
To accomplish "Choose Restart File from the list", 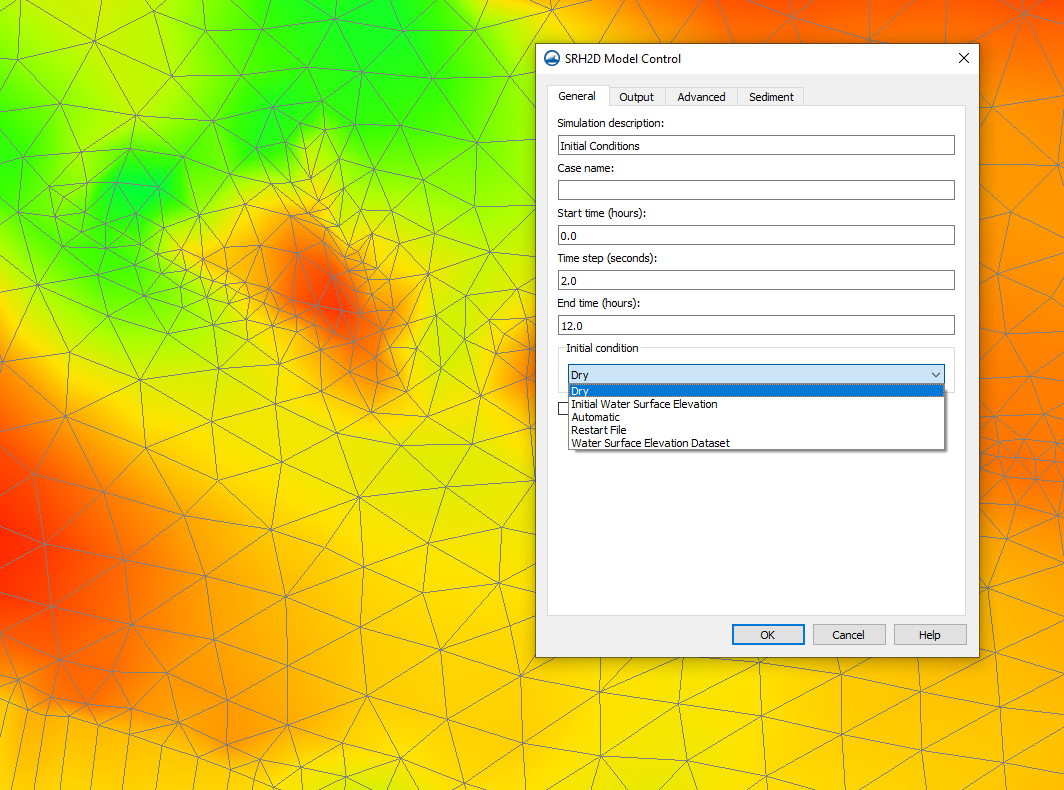I will click(599, 430).
